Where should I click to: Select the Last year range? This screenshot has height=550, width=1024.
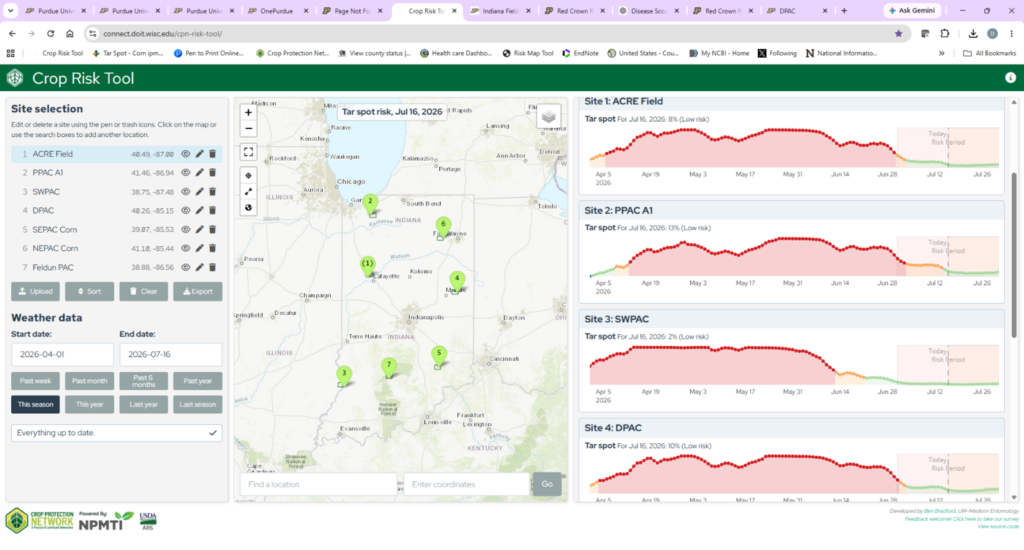coord(144,404)
